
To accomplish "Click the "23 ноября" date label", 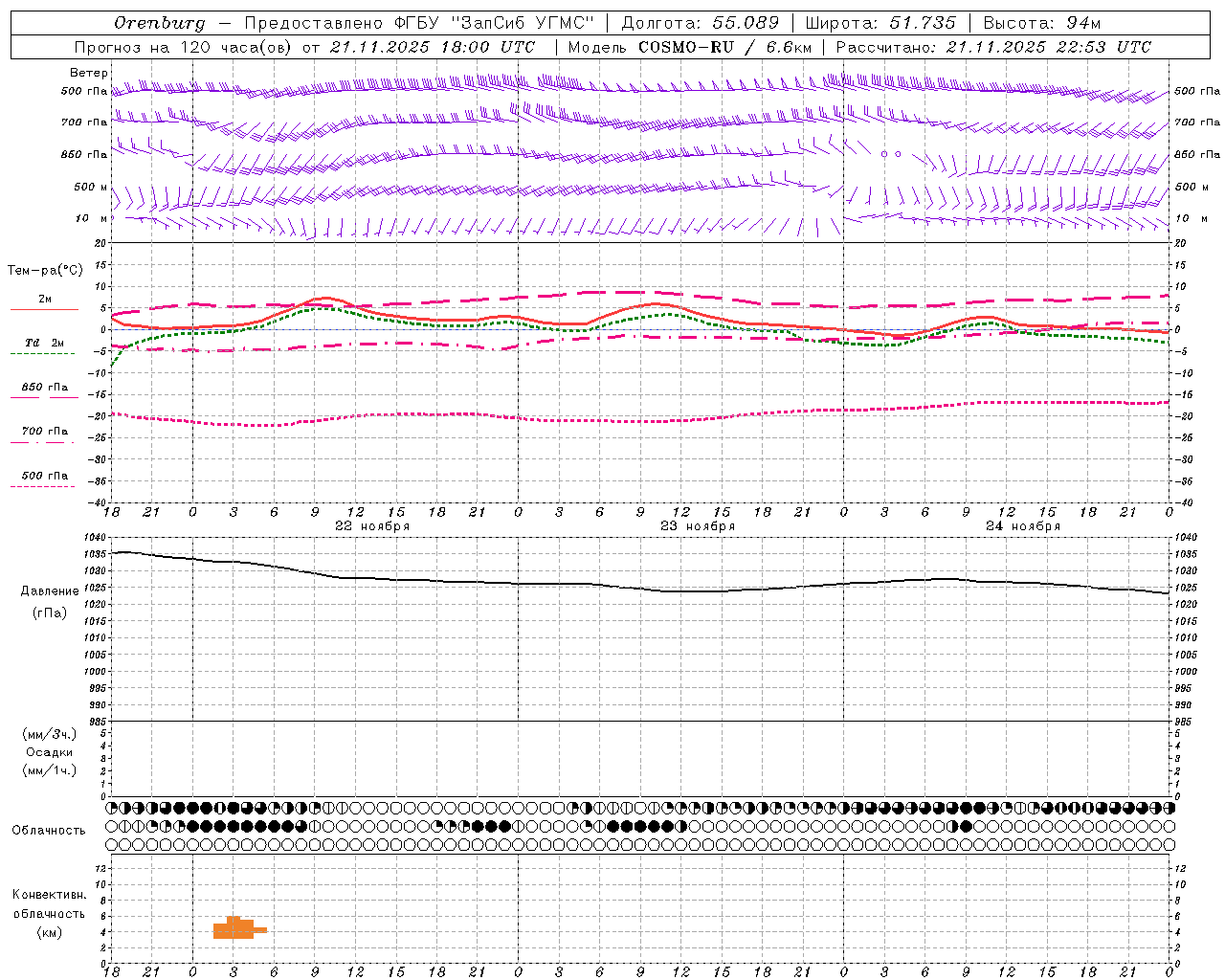I will click(x=698, y=526).
